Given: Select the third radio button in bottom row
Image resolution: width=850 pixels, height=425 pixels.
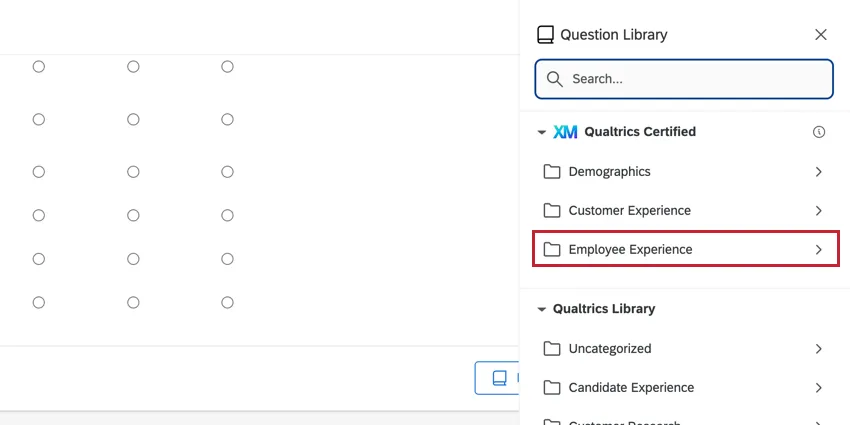Looking at the screenshot, I should click(227, 302).
